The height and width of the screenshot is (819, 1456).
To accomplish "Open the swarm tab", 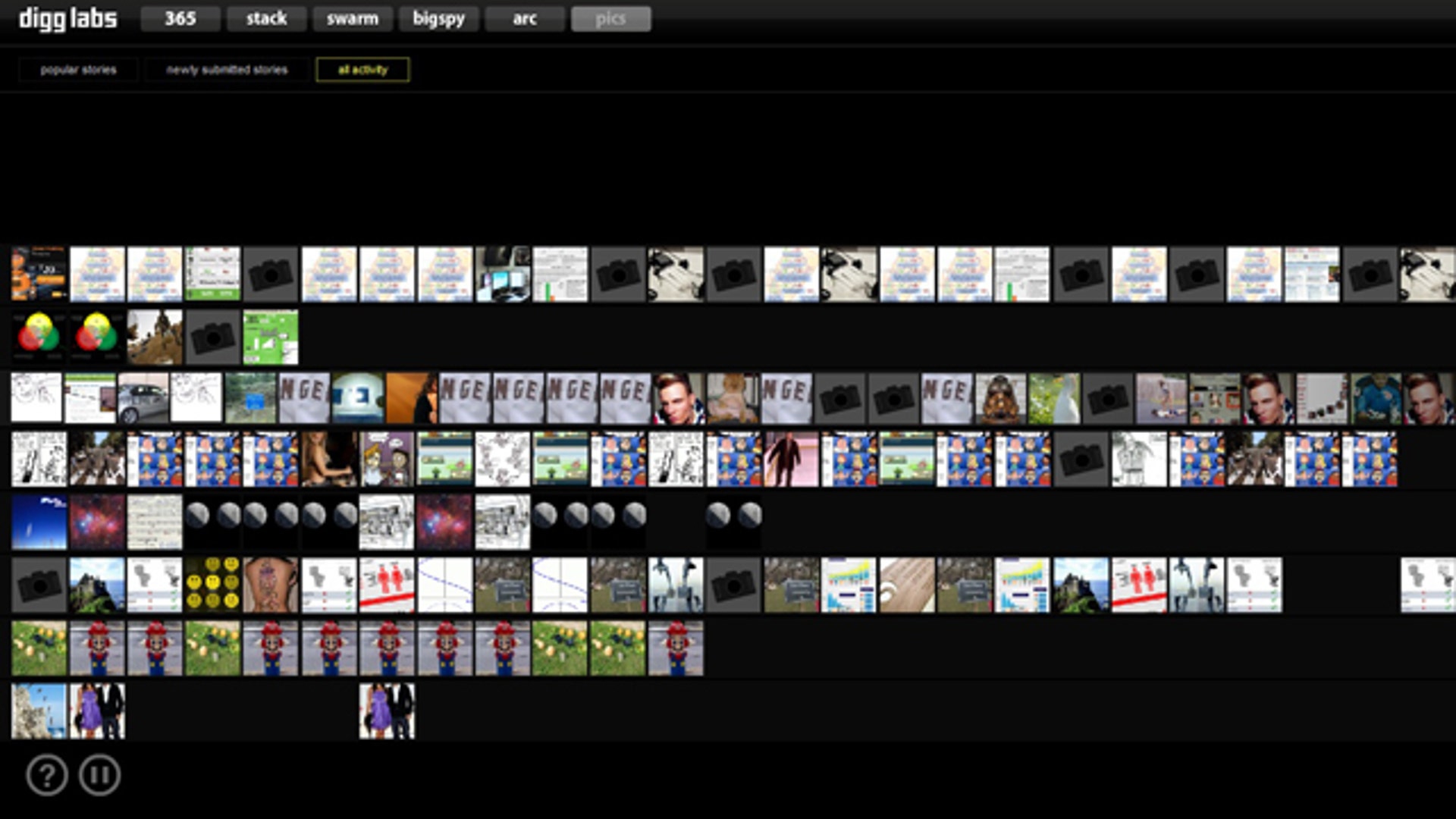I will coord(353,19).
